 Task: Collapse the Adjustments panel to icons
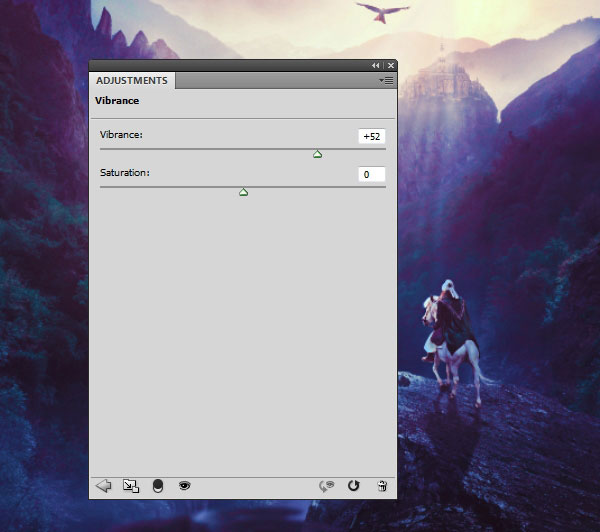375,65
